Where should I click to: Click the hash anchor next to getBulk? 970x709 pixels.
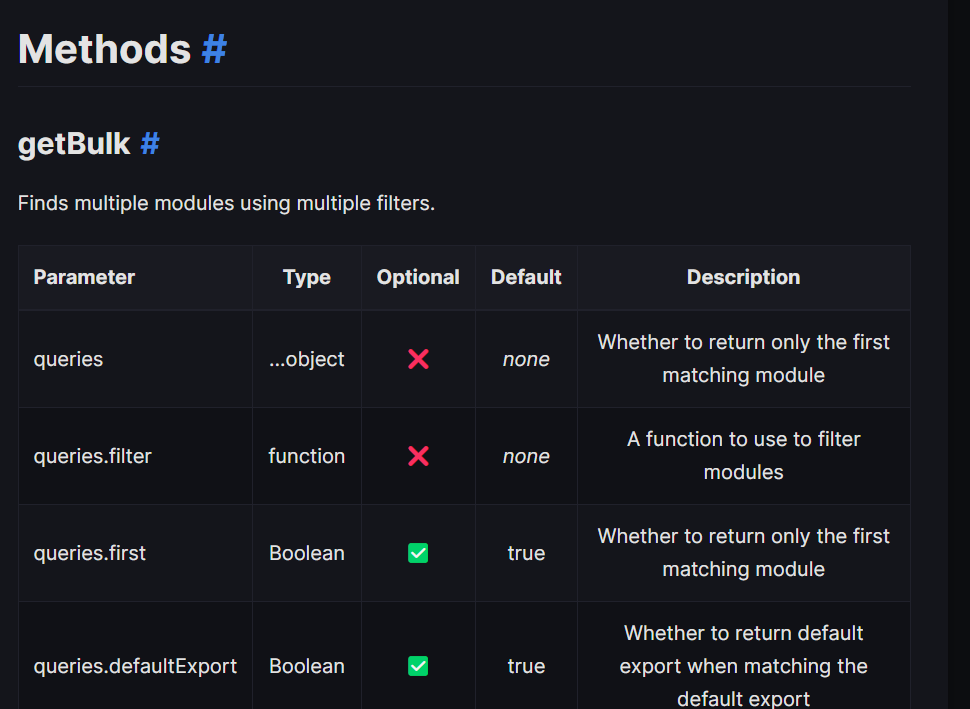click(x=149, y=144)
